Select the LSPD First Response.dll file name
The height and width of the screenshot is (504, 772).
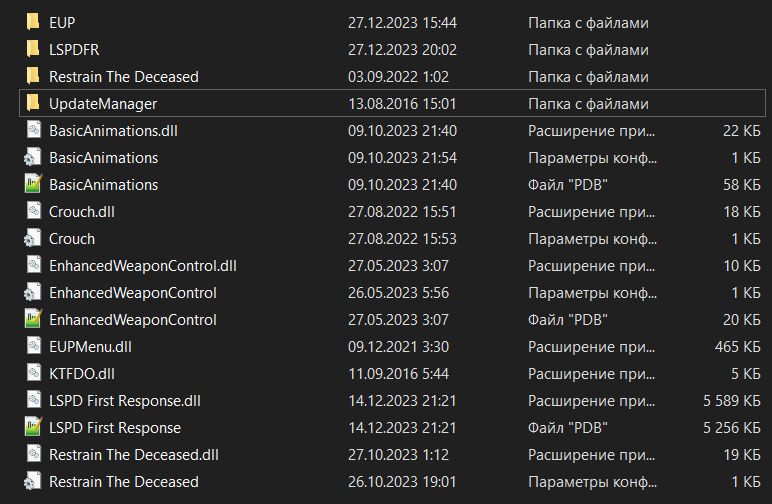[x=125, y=400]
